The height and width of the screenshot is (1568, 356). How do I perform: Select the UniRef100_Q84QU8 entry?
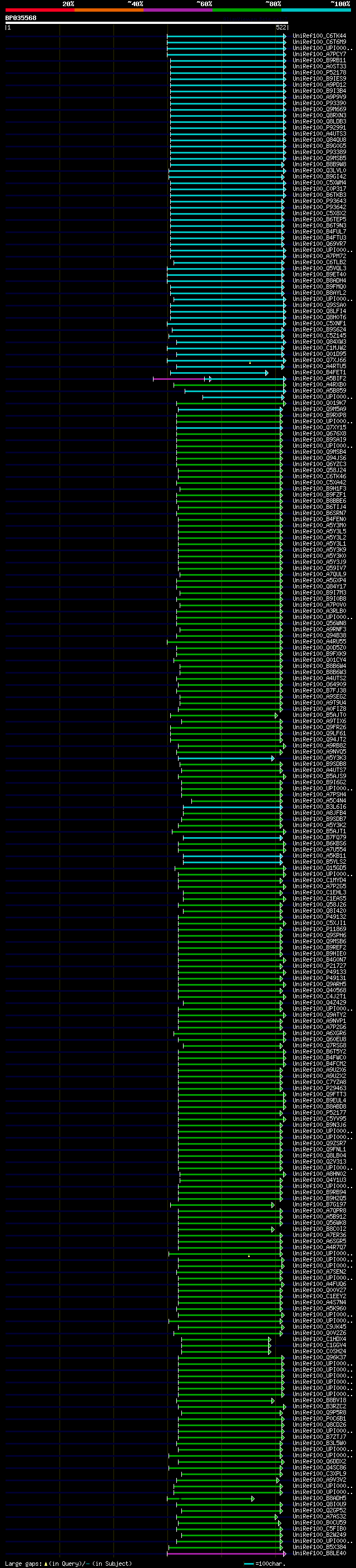(319, 140)
